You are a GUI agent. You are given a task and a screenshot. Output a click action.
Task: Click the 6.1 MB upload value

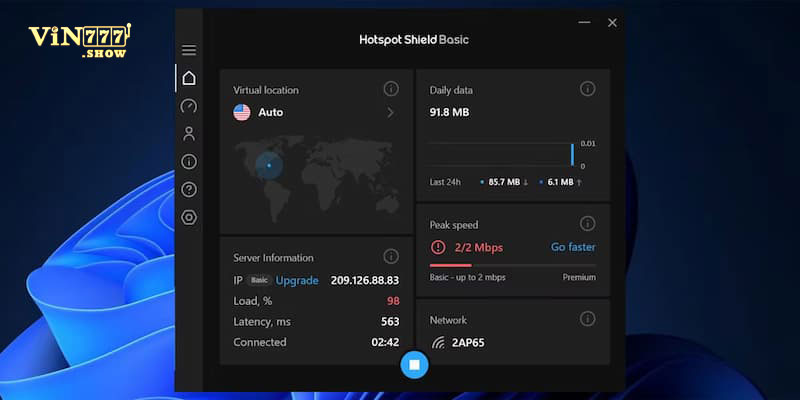[x=560, y=182]
